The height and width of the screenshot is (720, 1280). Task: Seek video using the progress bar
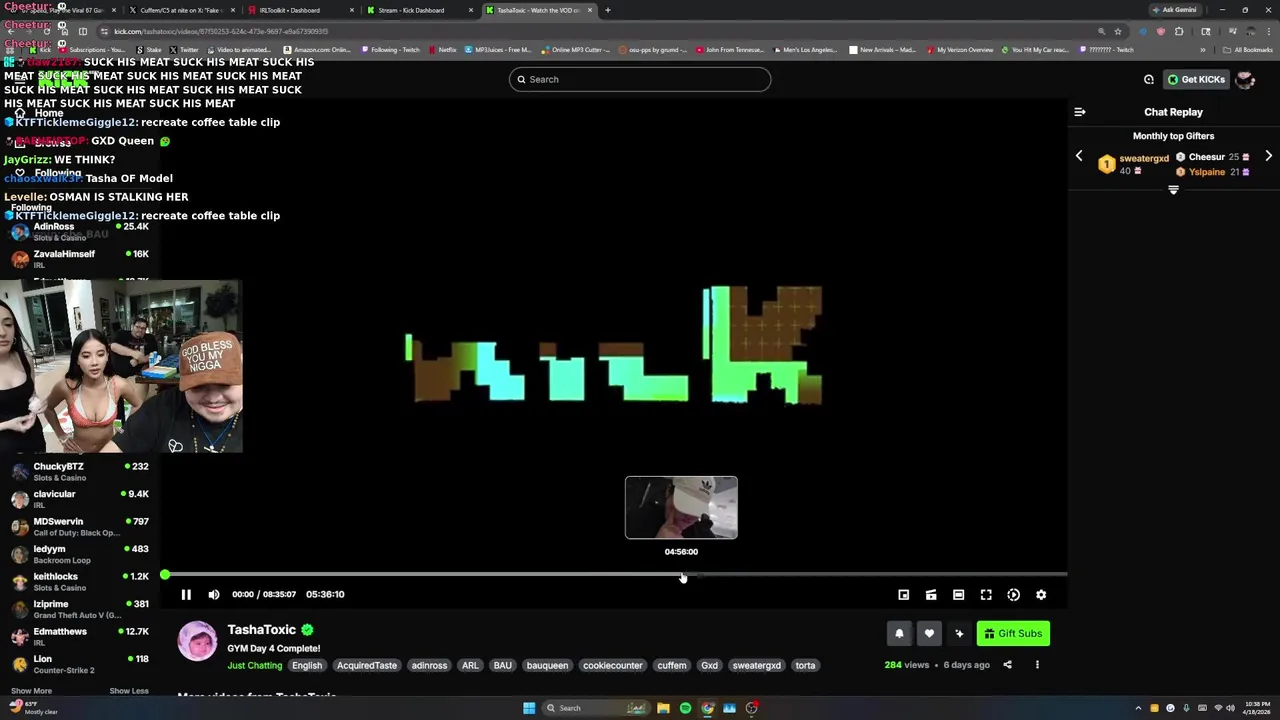pos(615,575)
